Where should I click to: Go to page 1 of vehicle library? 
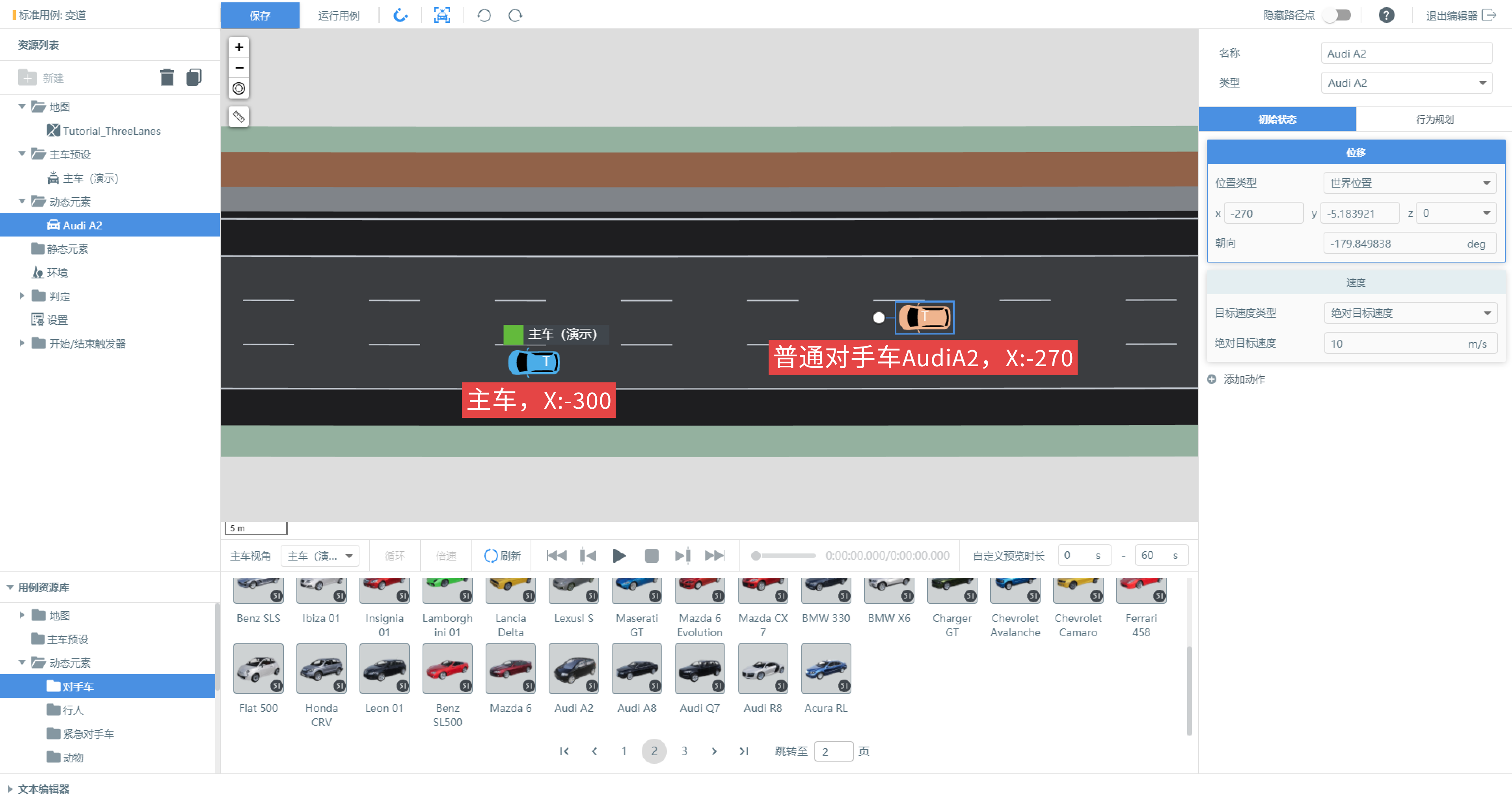624,751
